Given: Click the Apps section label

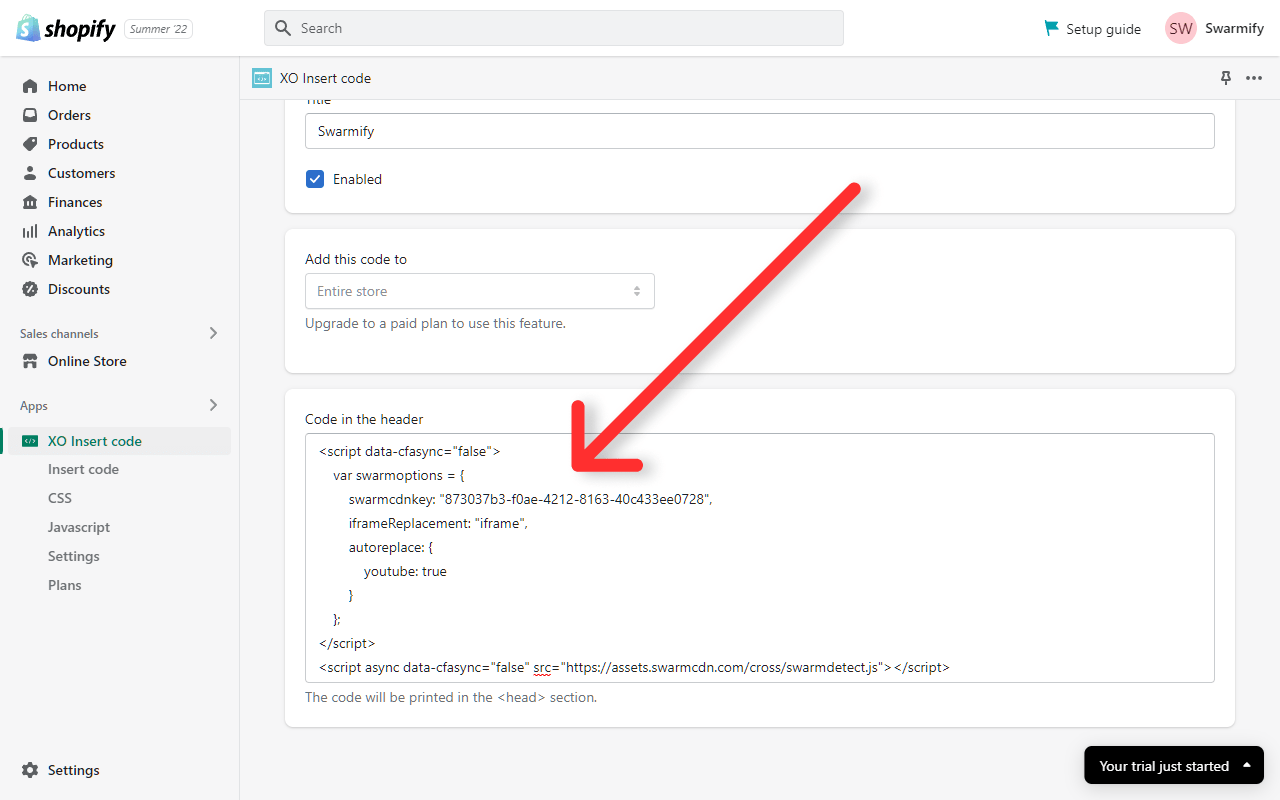Looking at the screenshot, I should pyautogui.click(x=34, y=406).
